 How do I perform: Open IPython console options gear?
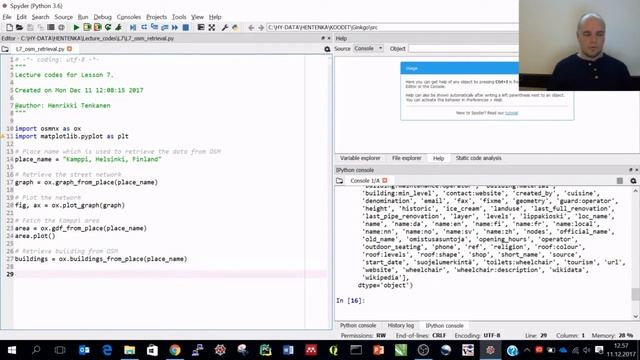pyautogui.click(x=633, y=180)
